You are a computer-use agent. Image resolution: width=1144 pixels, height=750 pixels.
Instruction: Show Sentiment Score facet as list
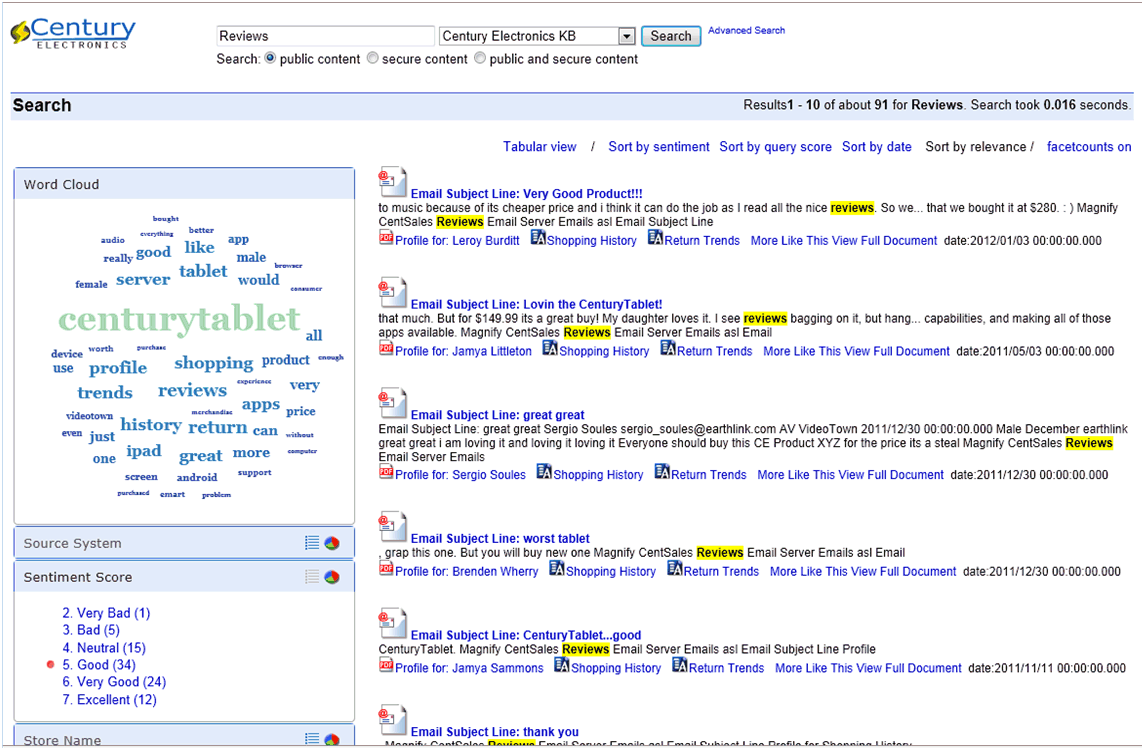(312, 577)
